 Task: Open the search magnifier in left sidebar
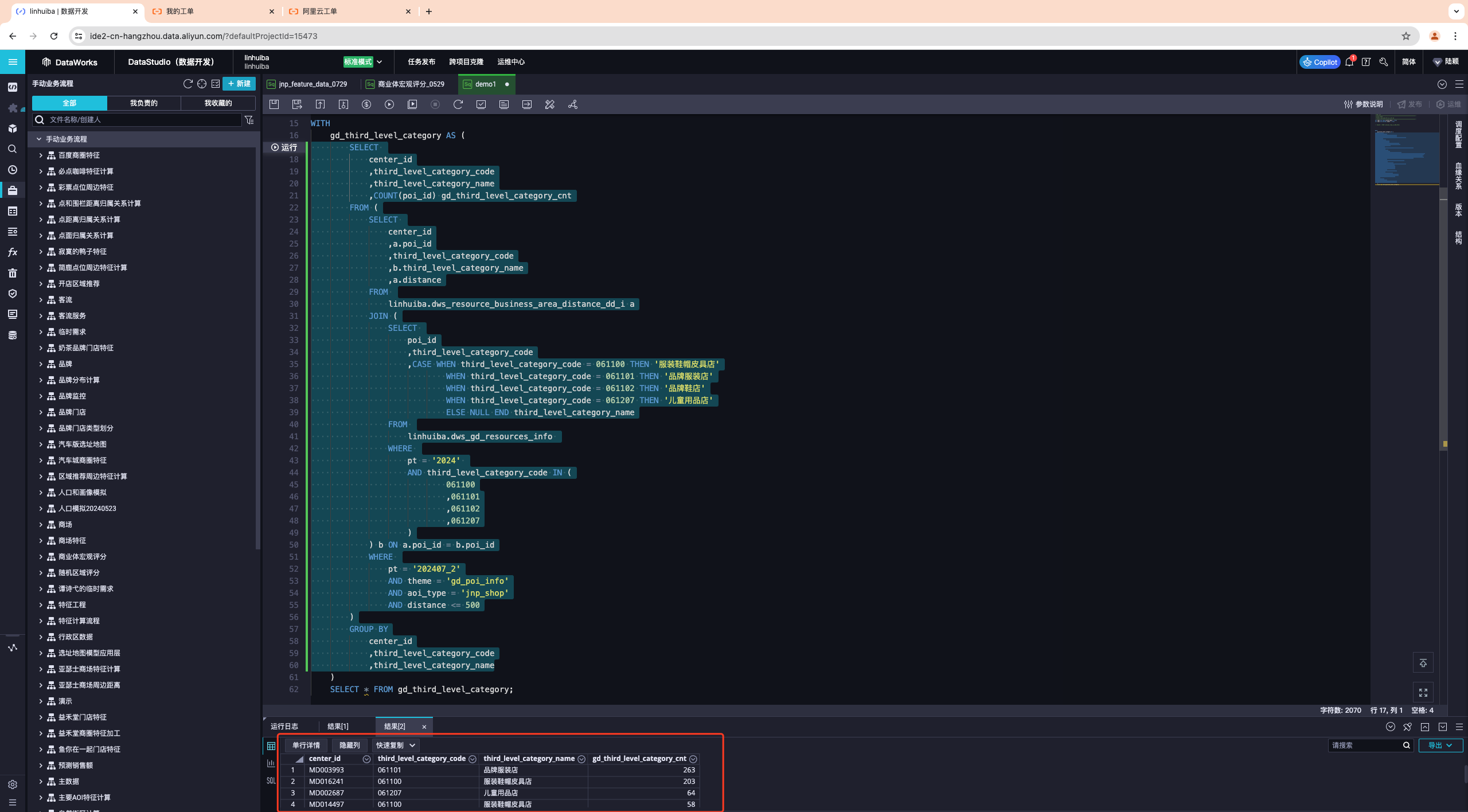click(x=13, y=149)
